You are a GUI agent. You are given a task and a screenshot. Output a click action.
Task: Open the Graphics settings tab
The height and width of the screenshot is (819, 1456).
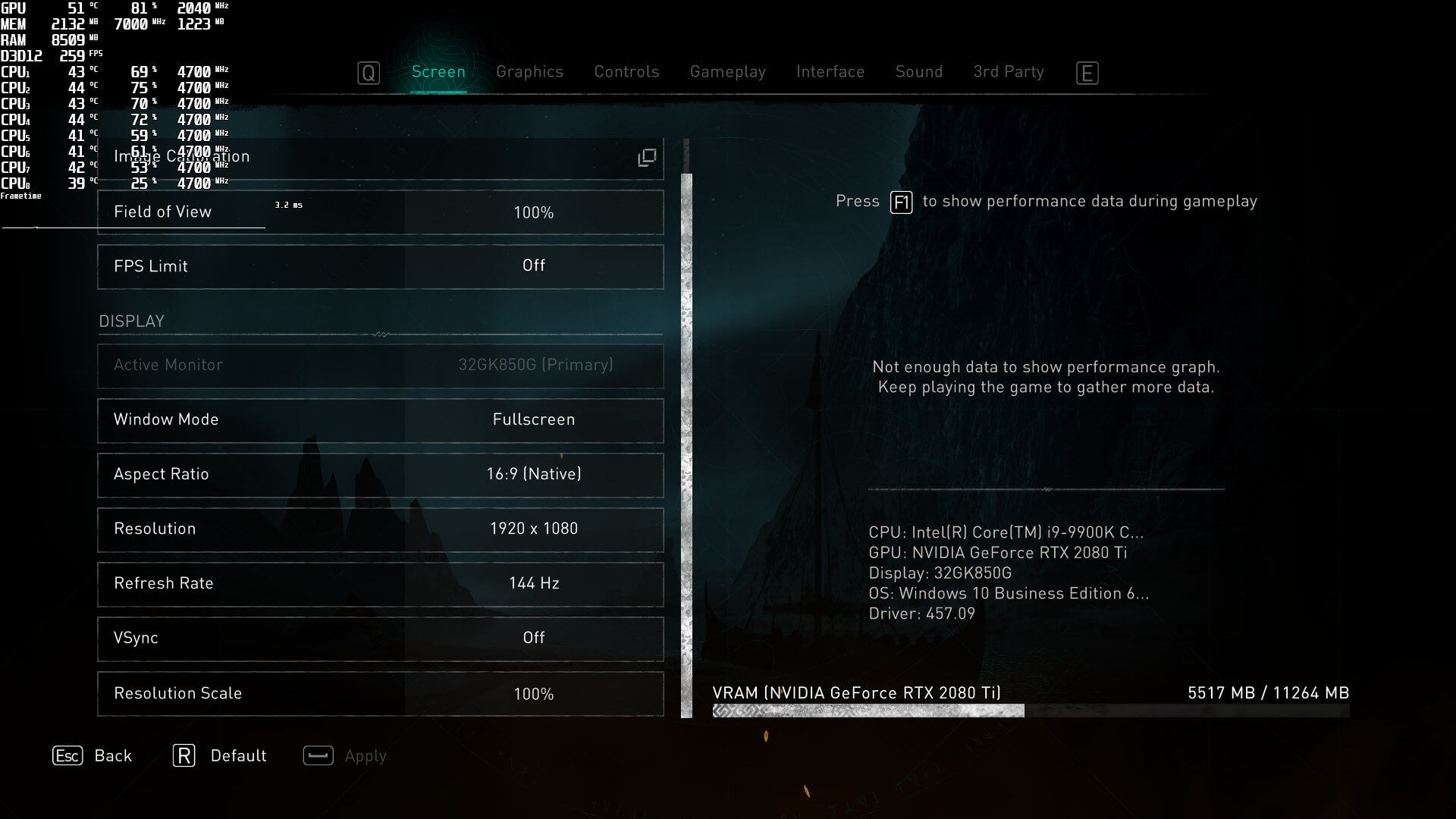[x=529, y=72]
